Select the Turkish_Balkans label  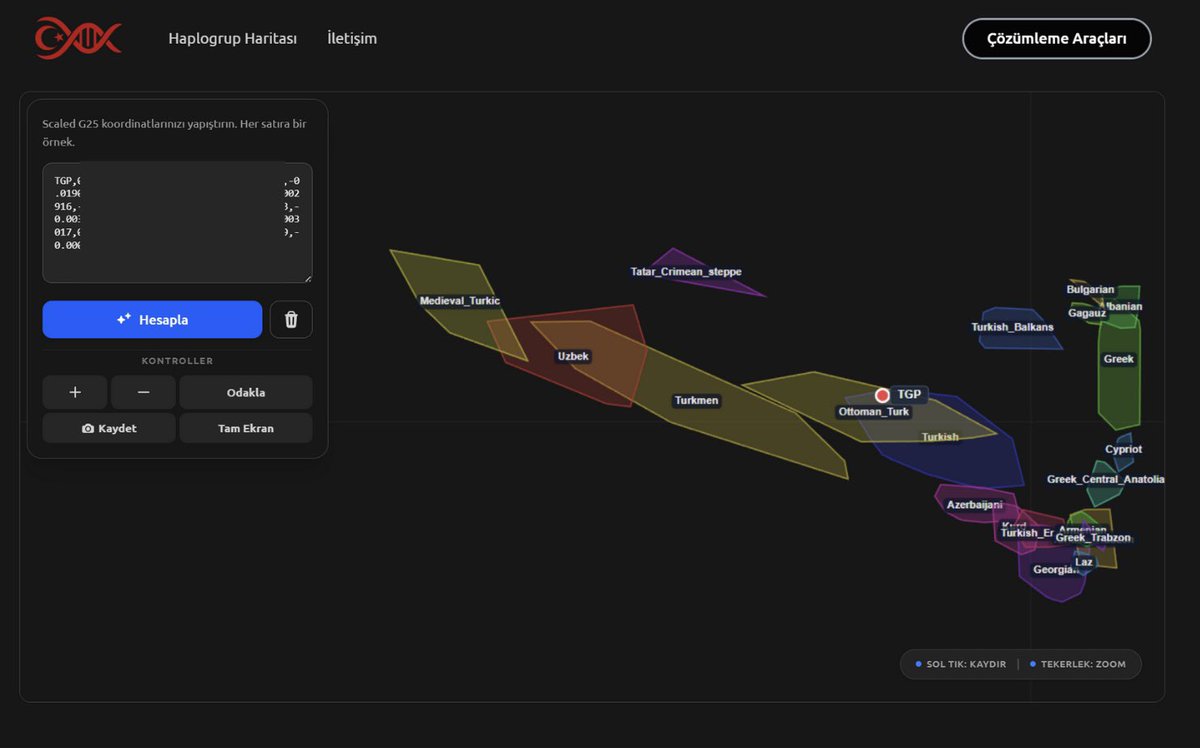click(x=1012, y=328)
